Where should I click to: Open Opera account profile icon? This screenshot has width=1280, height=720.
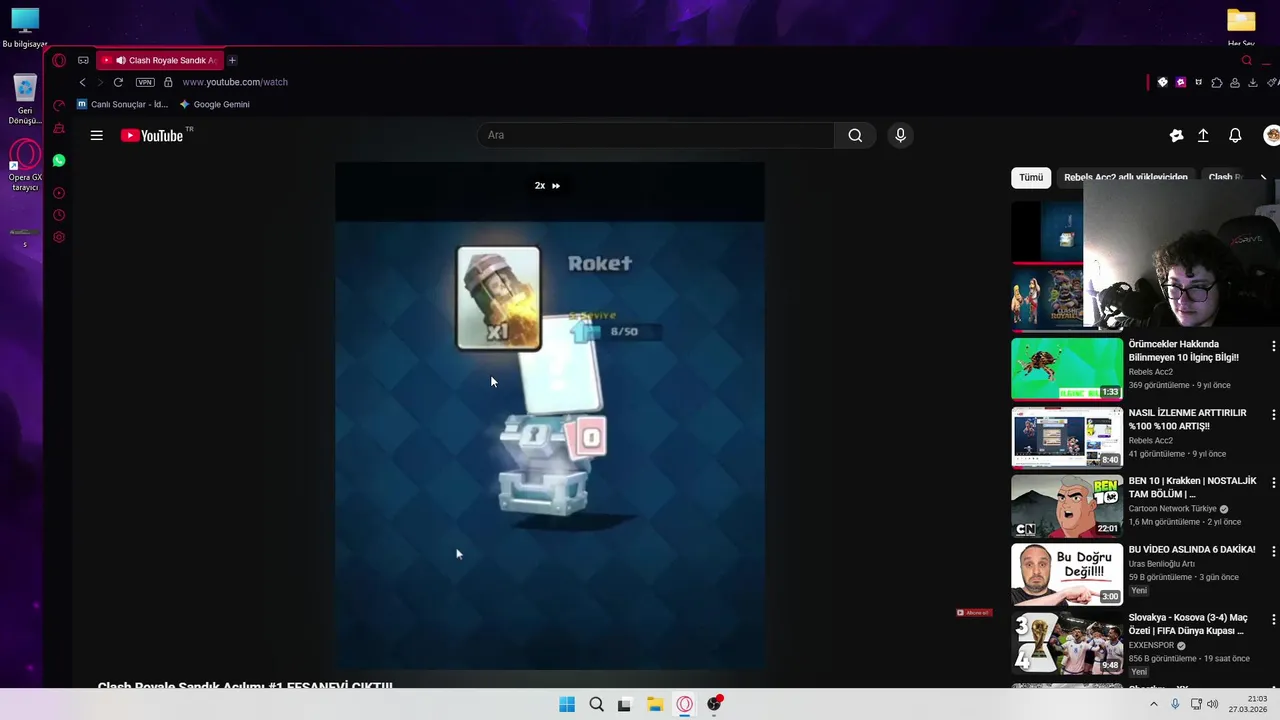point(1235,82)
